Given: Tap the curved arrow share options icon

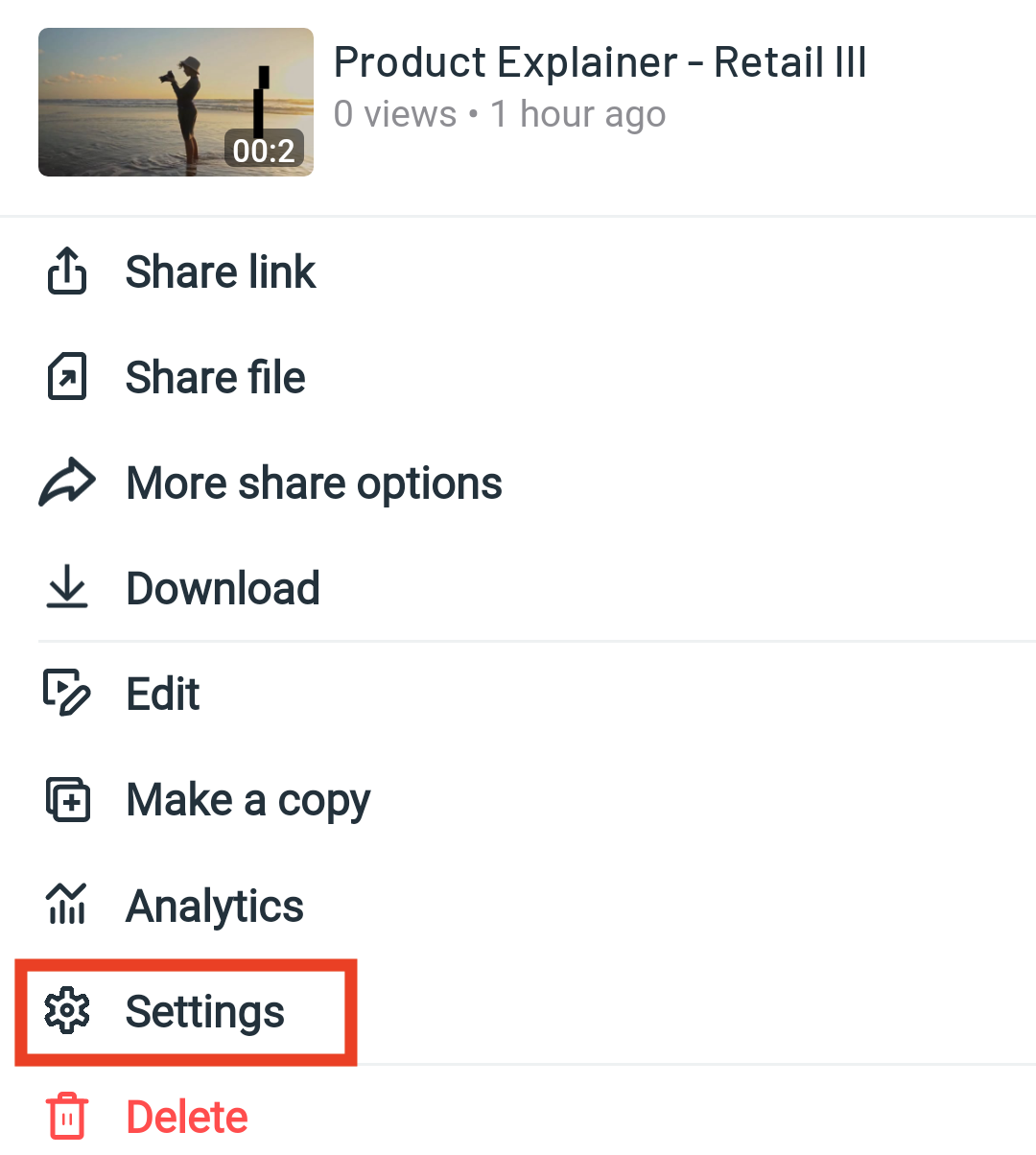Looking at the screenshot, I should click(67, 483).
